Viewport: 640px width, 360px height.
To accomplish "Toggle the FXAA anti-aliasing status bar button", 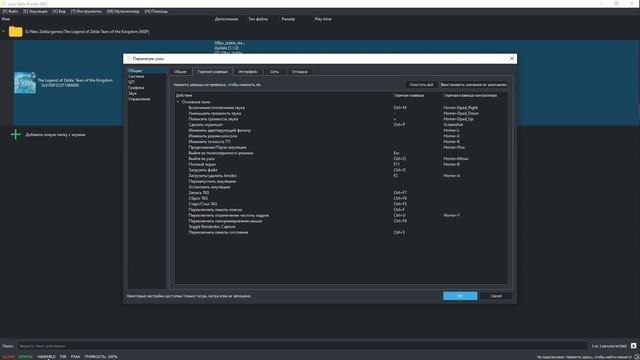I will click(76, 357).
